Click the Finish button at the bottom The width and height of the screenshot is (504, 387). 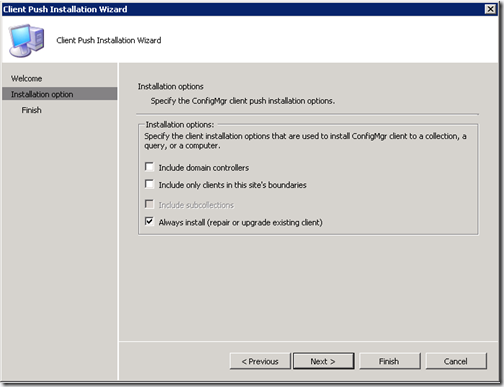tap(389, 361)
